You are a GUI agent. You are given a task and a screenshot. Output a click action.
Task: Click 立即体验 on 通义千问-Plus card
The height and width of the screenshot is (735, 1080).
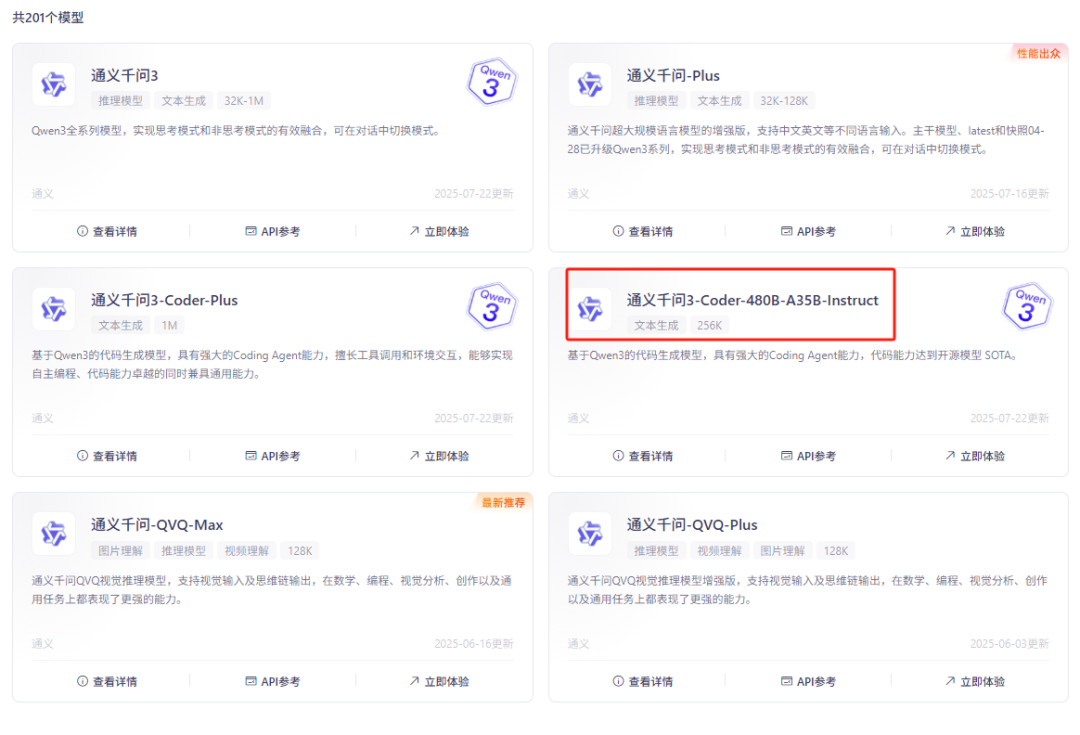point(975,231)
